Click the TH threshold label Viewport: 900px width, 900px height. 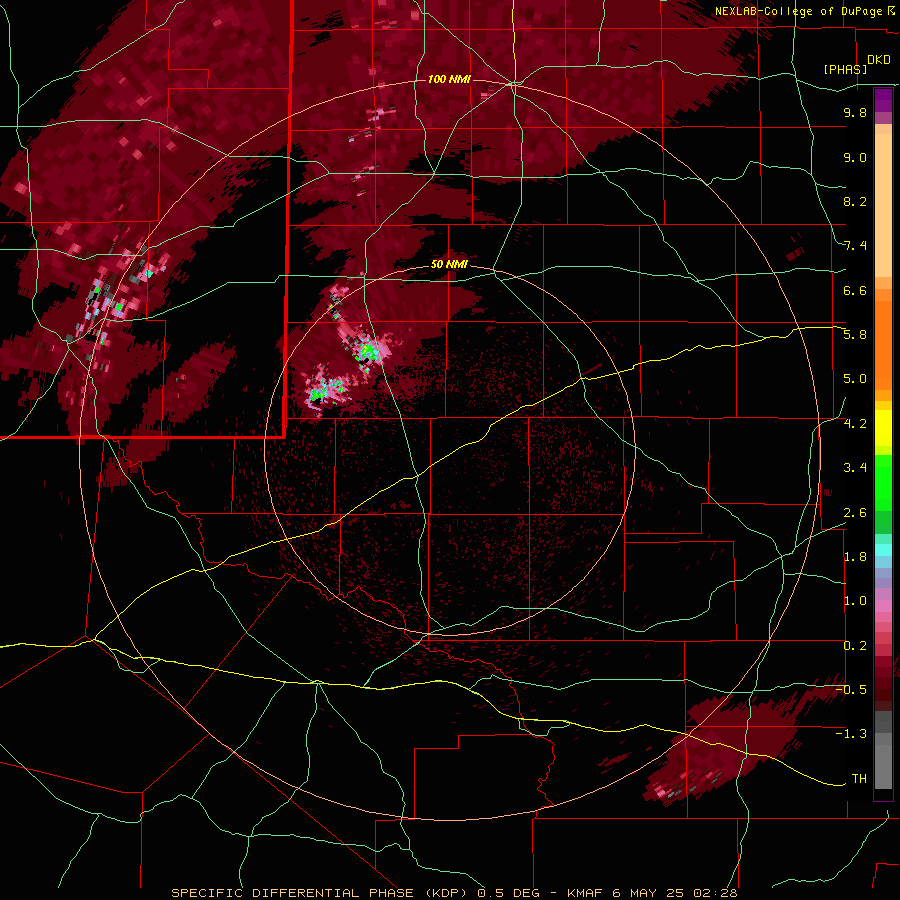[859, 779]
